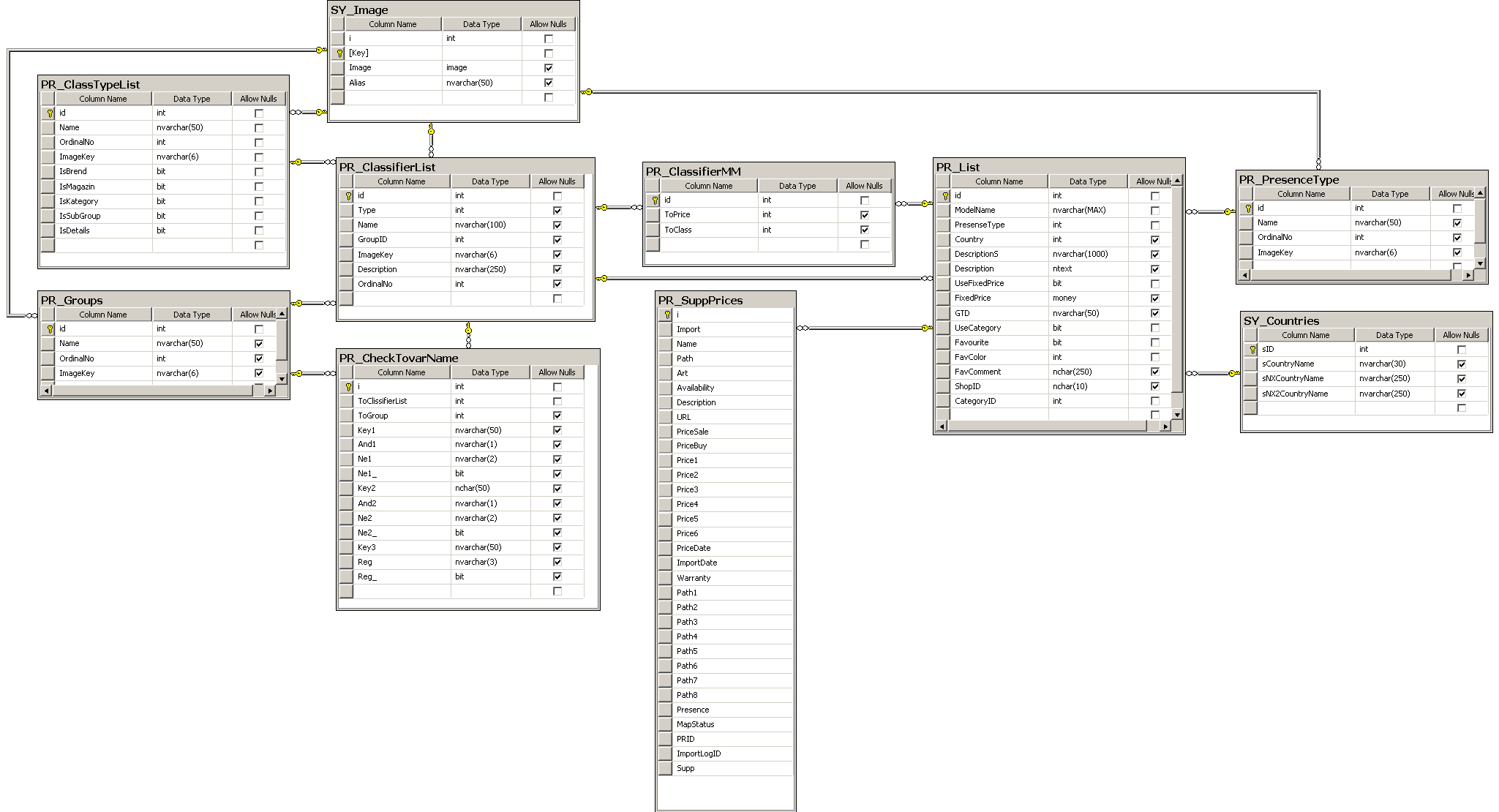
Task: Click Data Type header in PR_ClassifierList
Action: [x=489, y=181]
